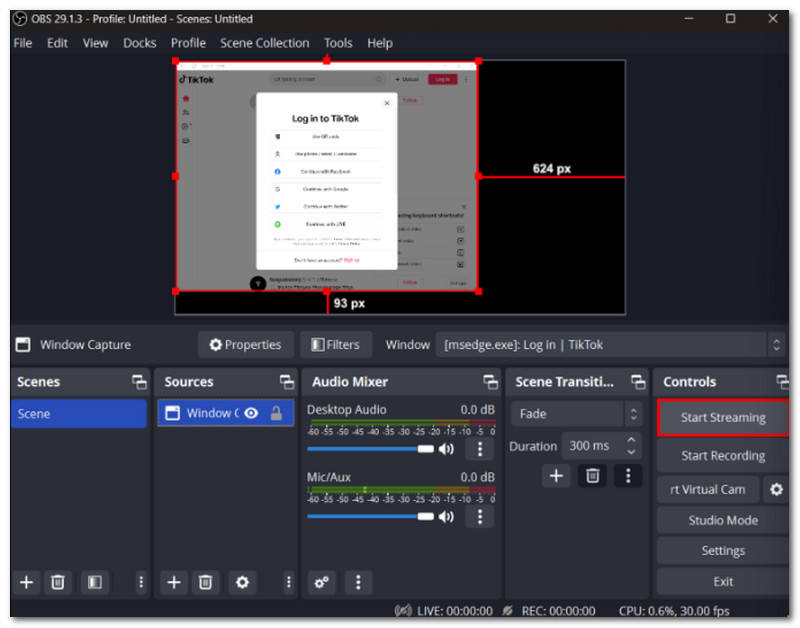This screenshot has height=628, width=800.
Task: Mute Mic/Aux with the speaker icon
Action: click(x=446, y=517)
